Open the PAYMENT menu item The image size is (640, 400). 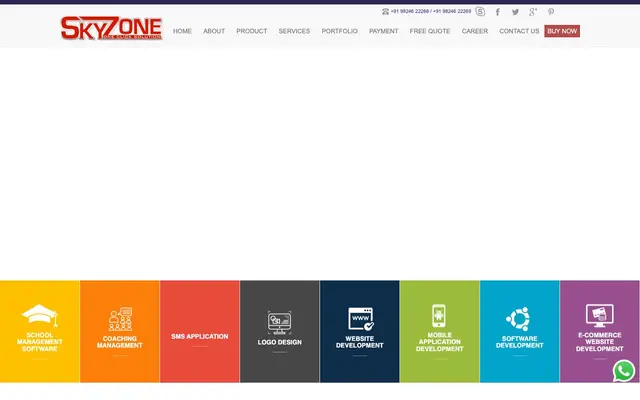(383, 31)
